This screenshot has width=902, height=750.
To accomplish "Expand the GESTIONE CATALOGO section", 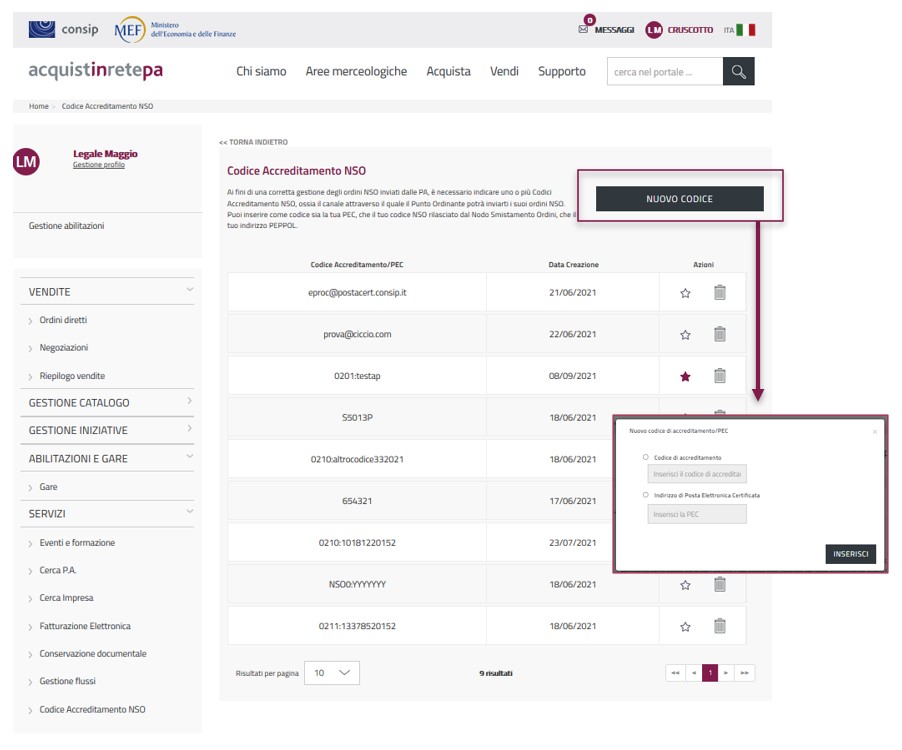I will tap(189, 402).
